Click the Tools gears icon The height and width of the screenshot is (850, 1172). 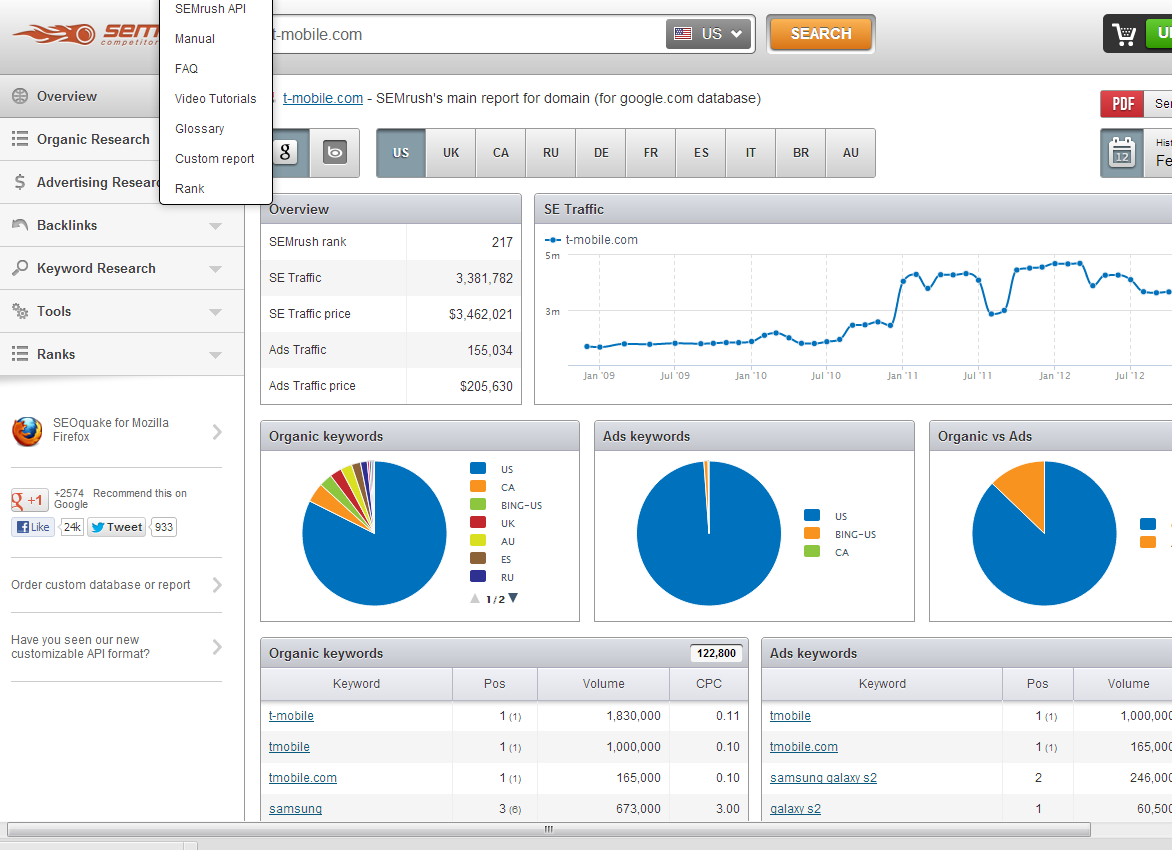20,311
